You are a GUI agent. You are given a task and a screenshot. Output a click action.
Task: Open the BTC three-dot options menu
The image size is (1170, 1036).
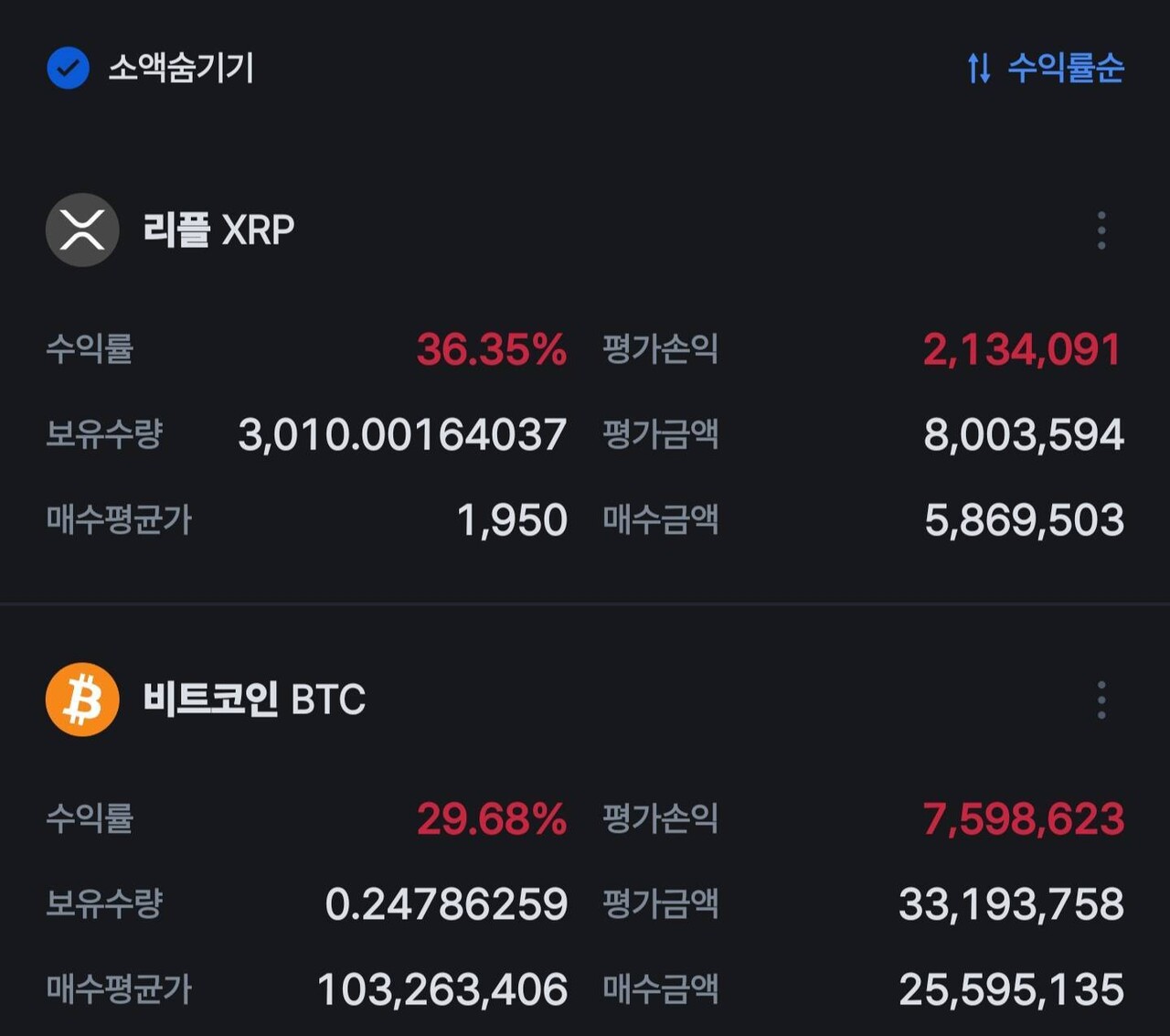(x=1101, y=700)
